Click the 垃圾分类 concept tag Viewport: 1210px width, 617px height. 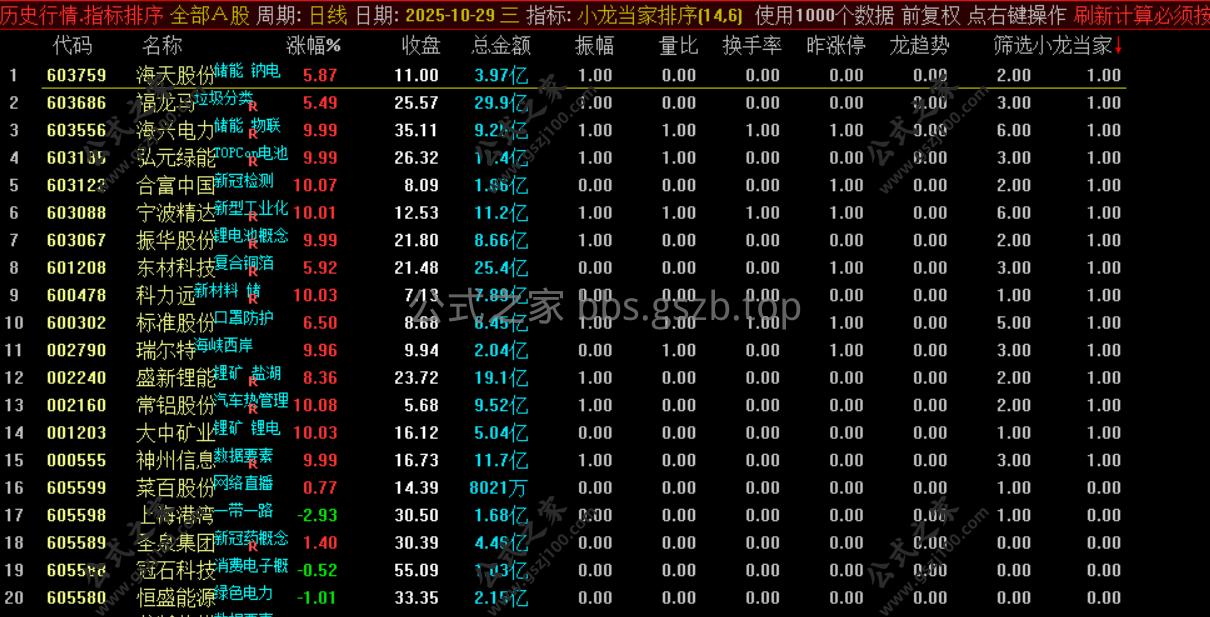click(224, 98)
